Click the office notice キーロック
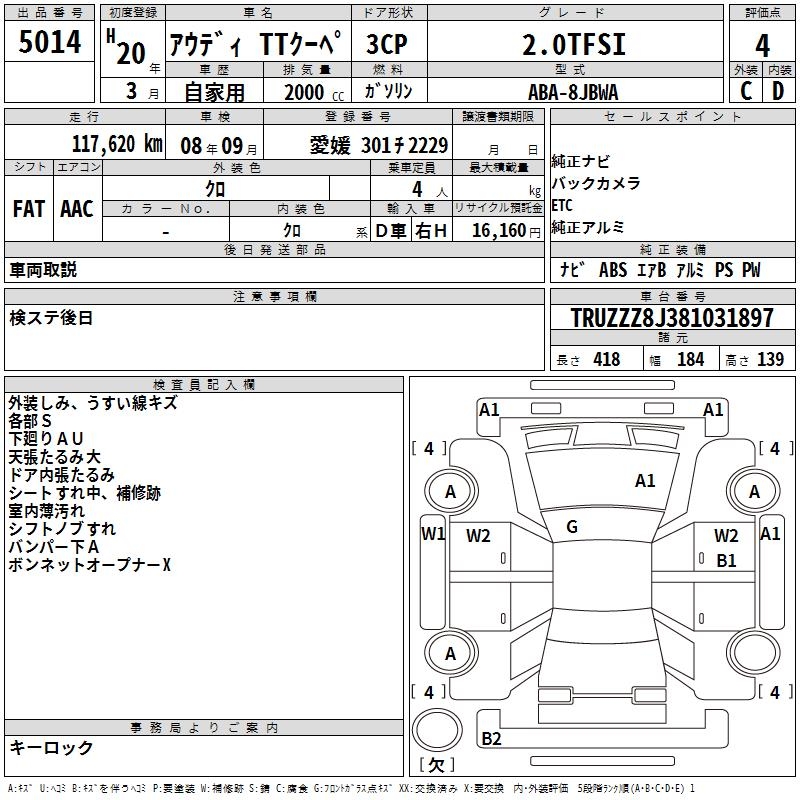 pos(51,748)
